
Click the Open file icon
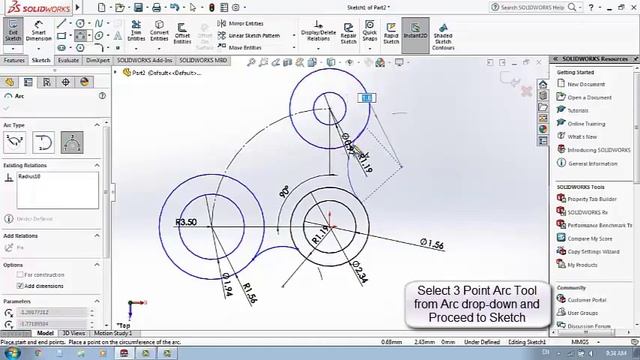[x=119, y=7]
